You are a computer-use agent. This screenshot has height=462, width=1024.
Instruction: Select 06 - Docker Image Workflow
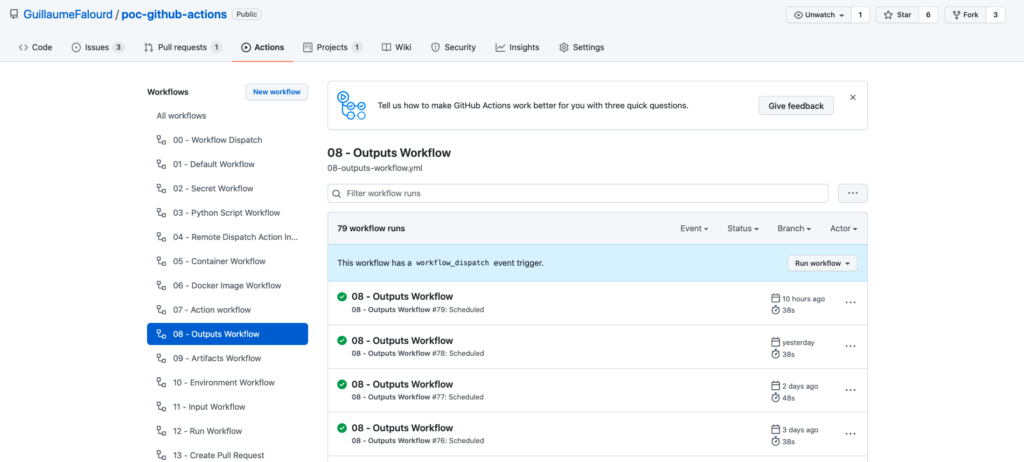pos(227,285)
